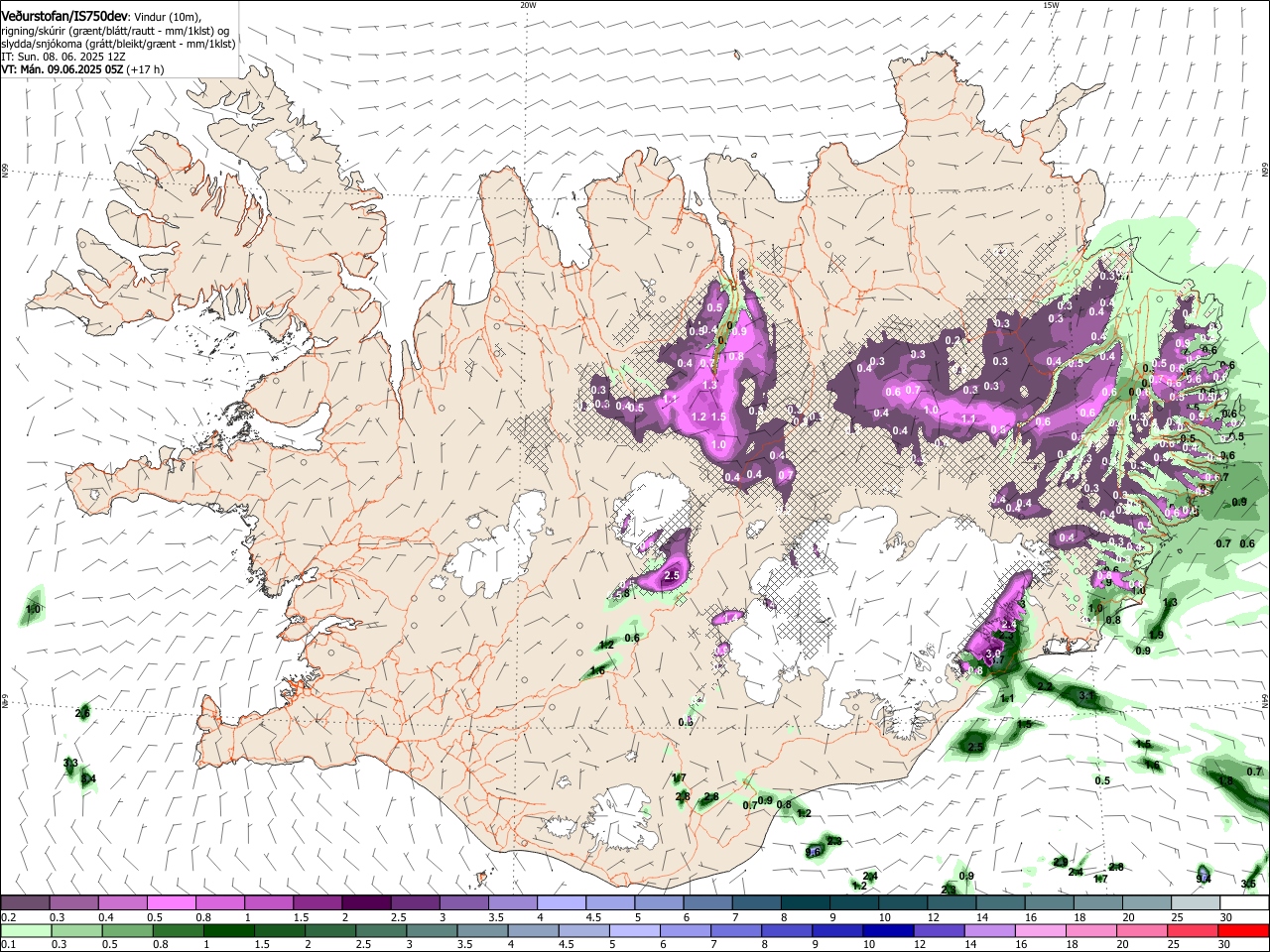The height and width of the screenshot is (952, 1270).
Task: Click the '2.6' rain value in the western sea
Action: point(82,713)
